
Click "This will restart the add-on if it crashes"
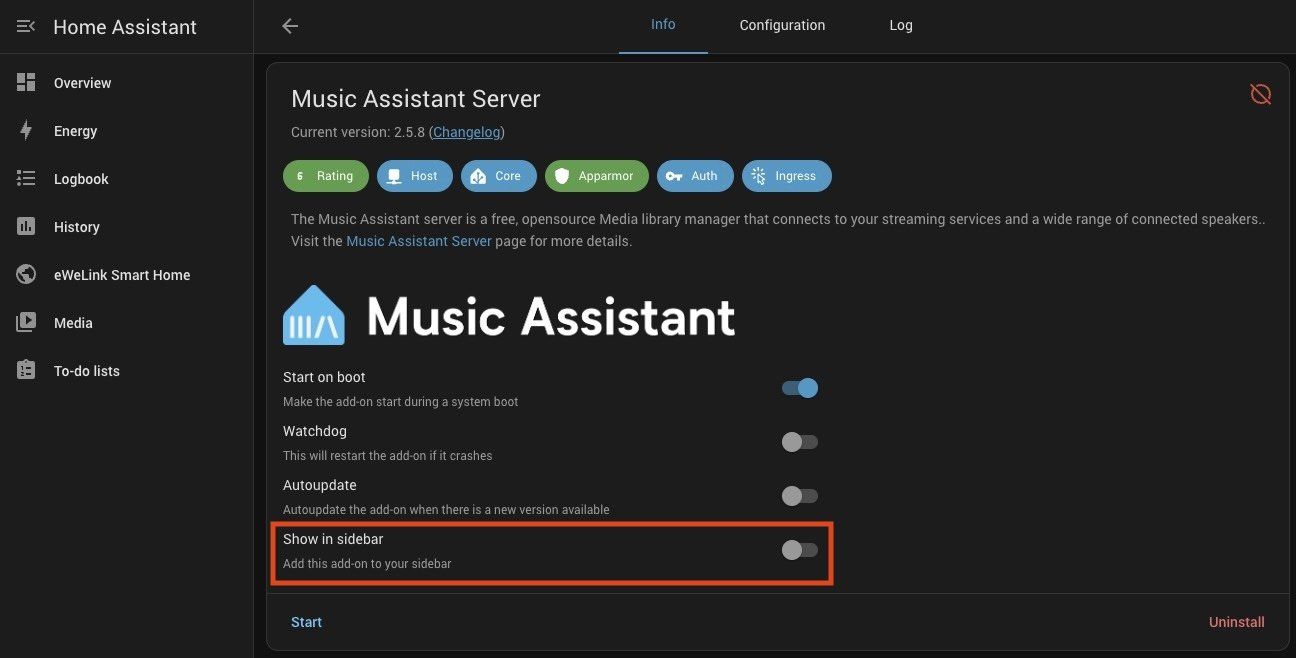388,455
